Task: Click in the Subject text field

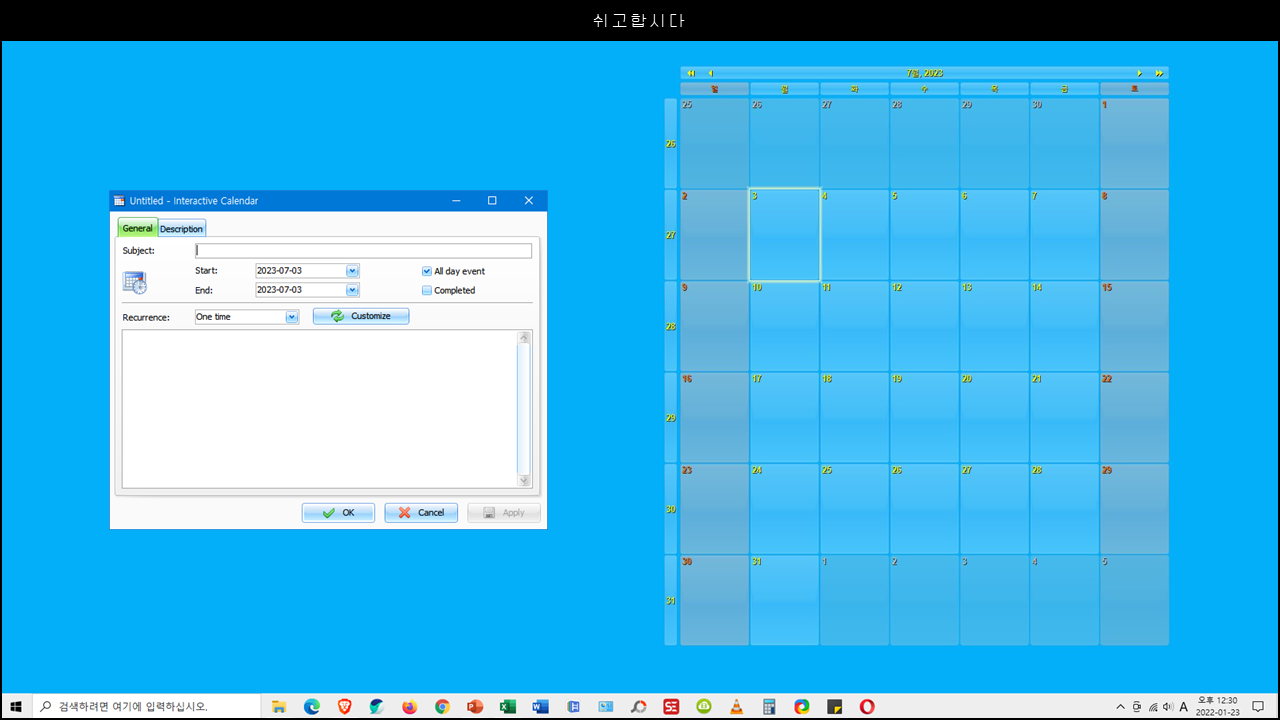Action: [x=363, y=251]
